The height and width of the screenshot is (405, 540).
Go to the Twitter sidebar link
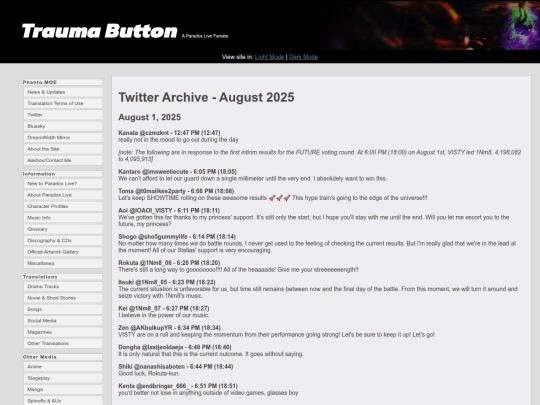(x=63, y=115)
